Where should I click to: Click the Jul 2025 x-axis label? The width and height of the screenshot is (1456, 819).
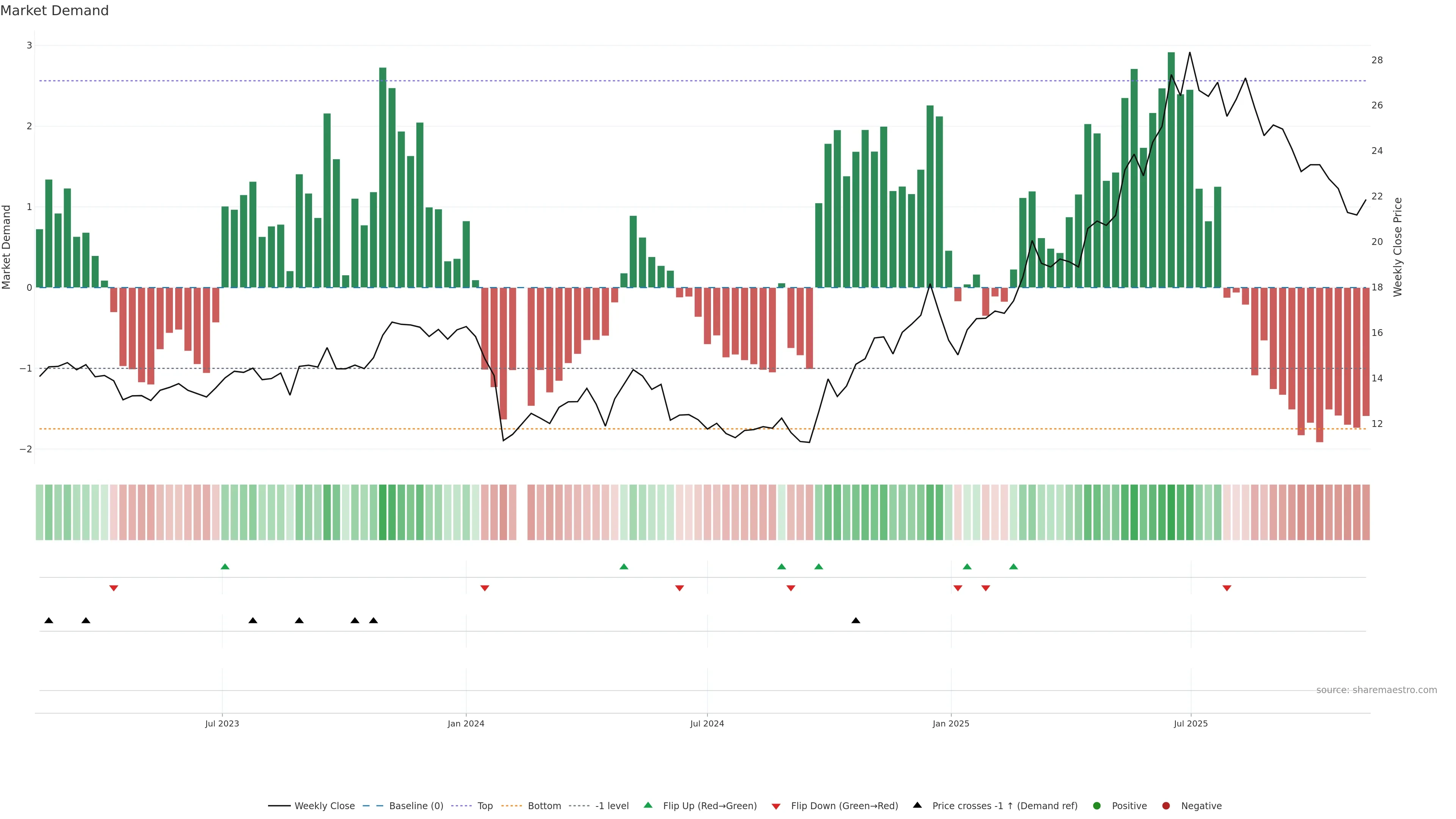[1190, 723]
